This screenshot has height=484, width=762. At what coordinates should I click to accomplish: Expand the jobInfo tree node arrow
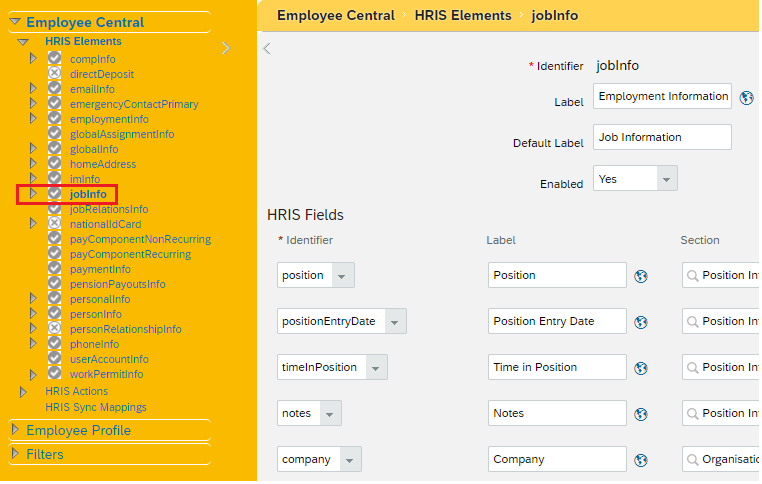[33, 193]
